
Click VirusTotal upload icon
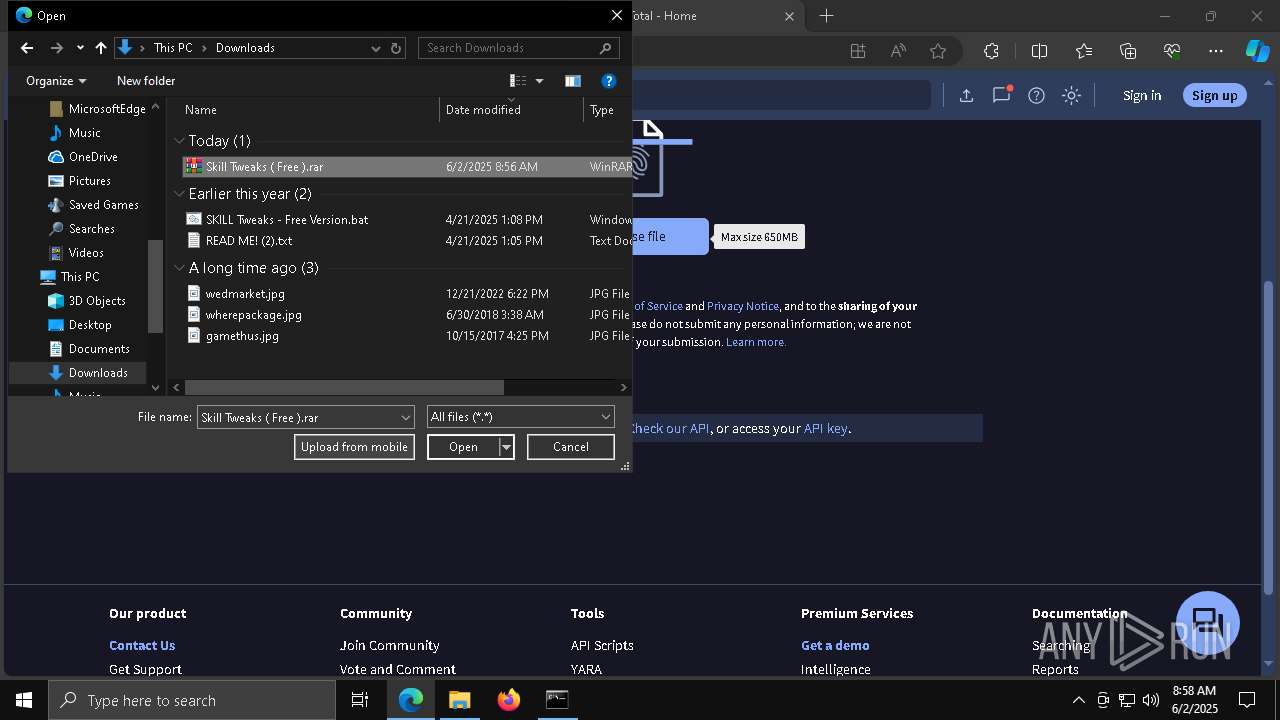(966, 95)
